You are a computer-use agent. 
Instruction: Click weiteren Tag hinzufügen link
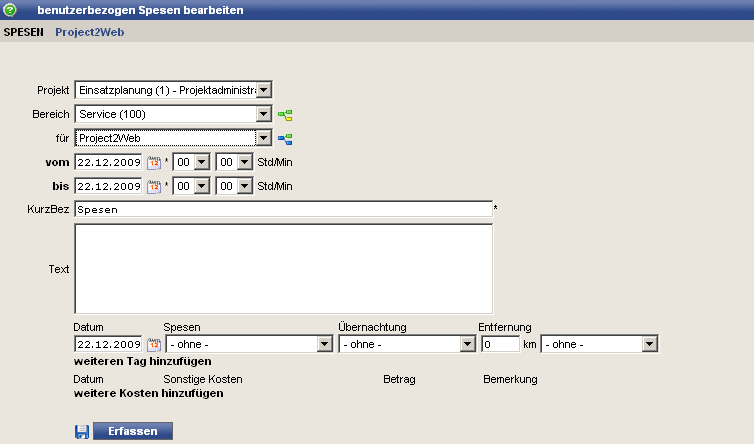pyautogui.click(x=142, y=361)
